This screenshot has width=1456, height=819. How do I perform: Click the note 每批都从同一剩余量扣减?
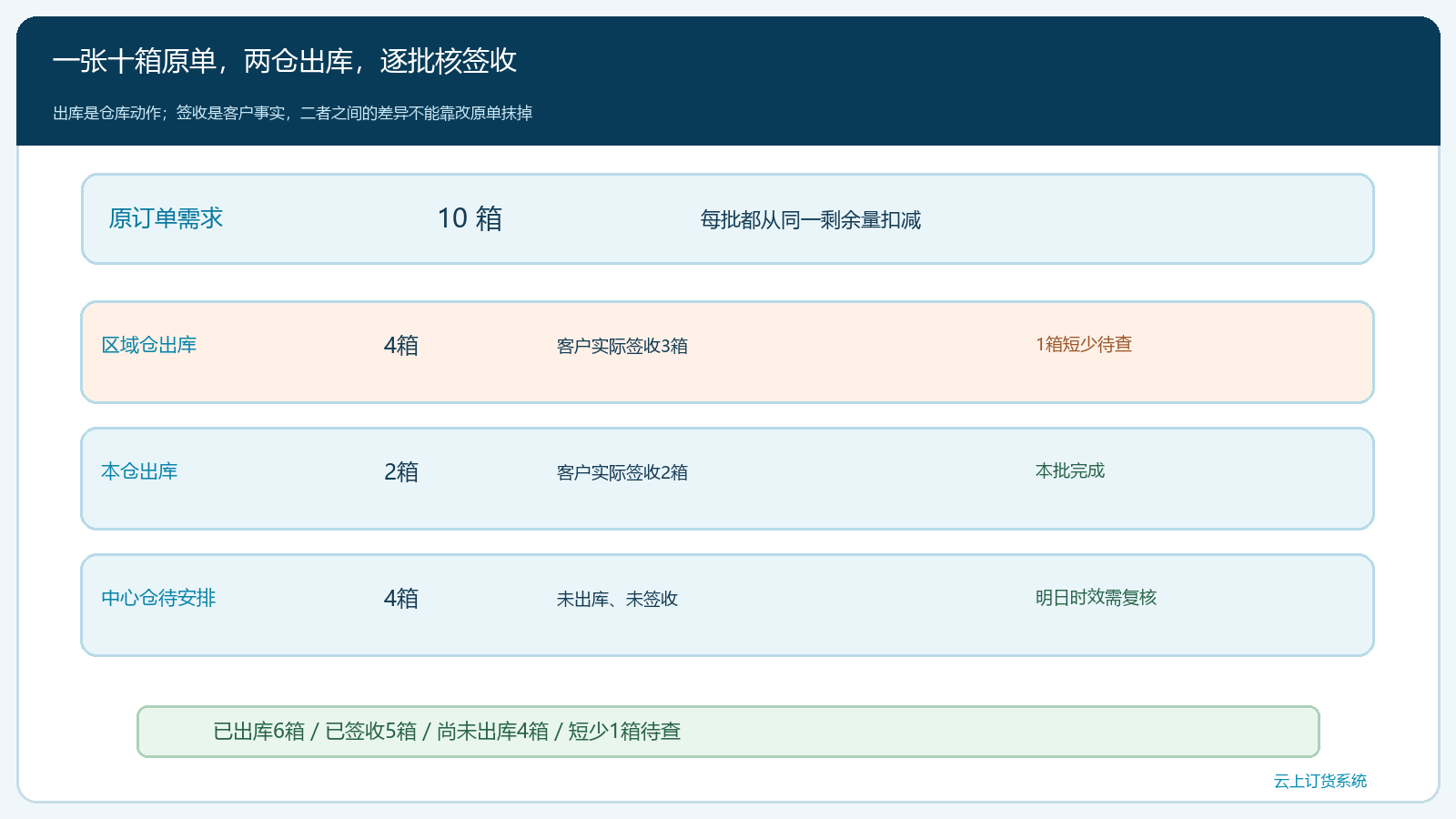tap(810, 220)
